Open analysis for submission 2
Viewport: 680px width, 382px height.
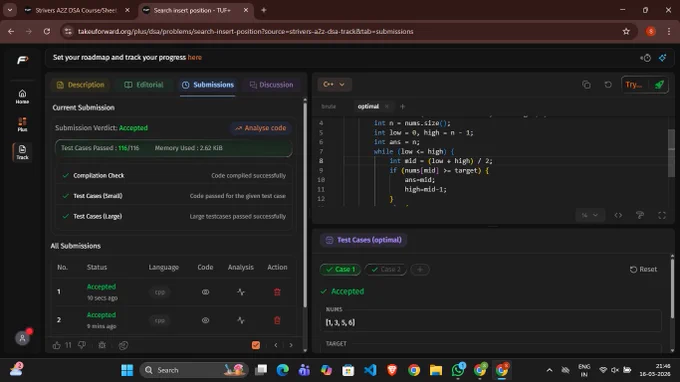(241, 320)
